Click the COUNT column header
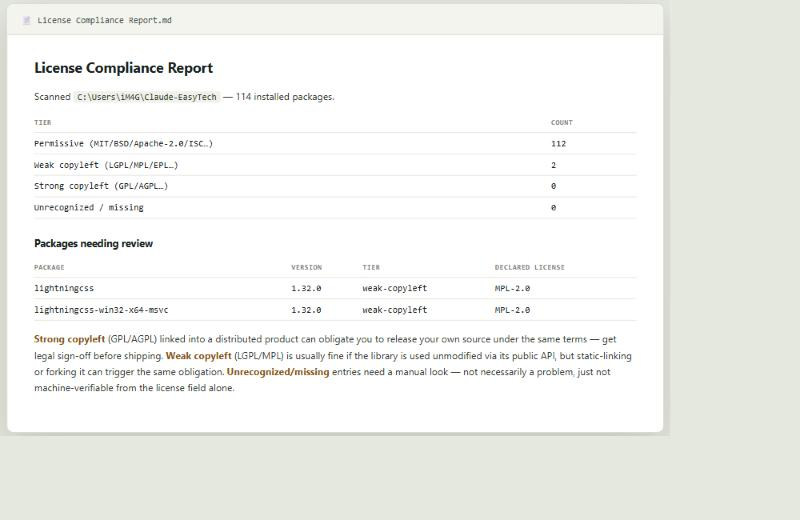800x520 pixels. (x=562, y=122)
